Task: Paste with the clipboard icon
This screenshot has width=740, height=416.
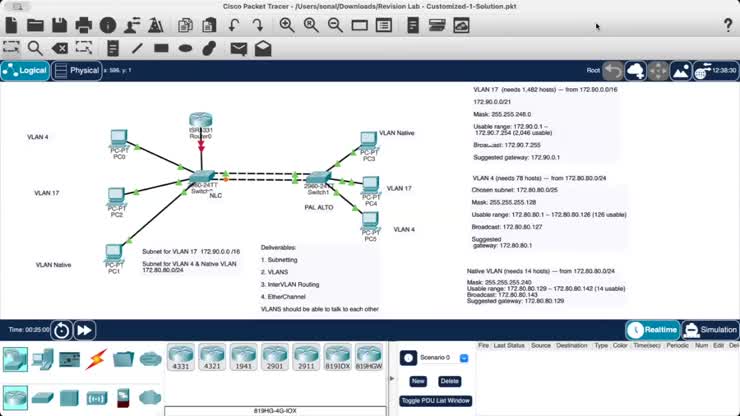Action: [209, 25]
